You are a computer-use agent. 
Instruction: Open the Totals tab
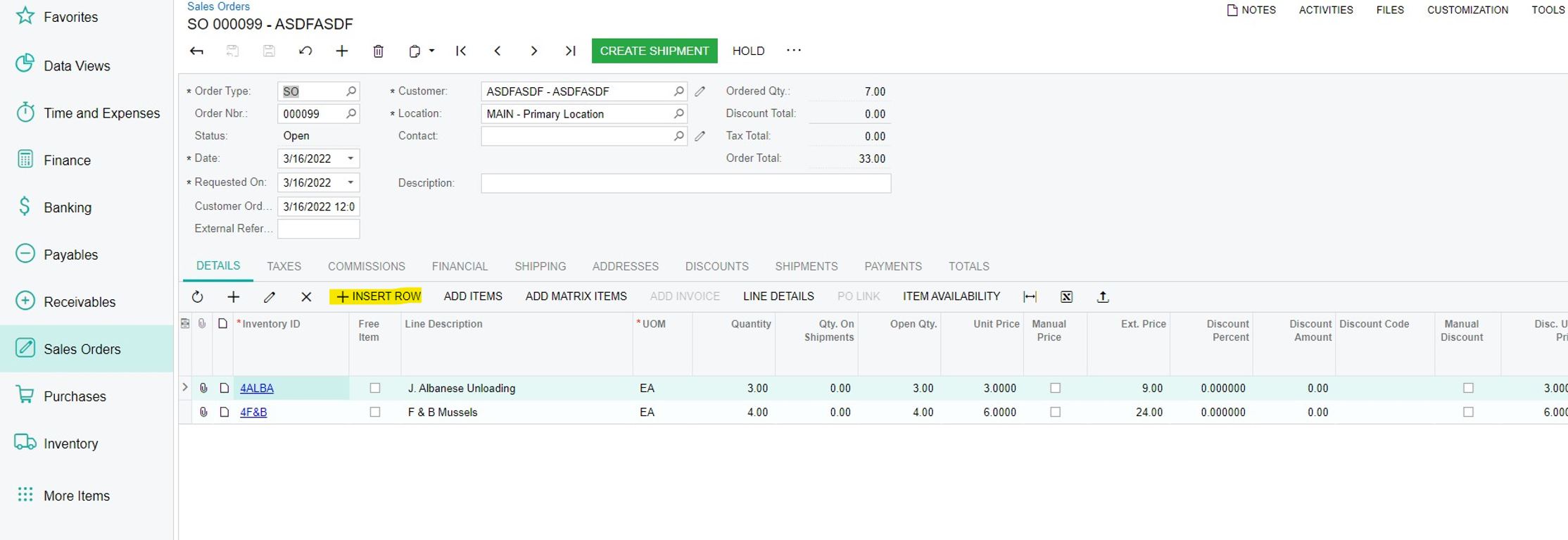click(x=969, y=267)
